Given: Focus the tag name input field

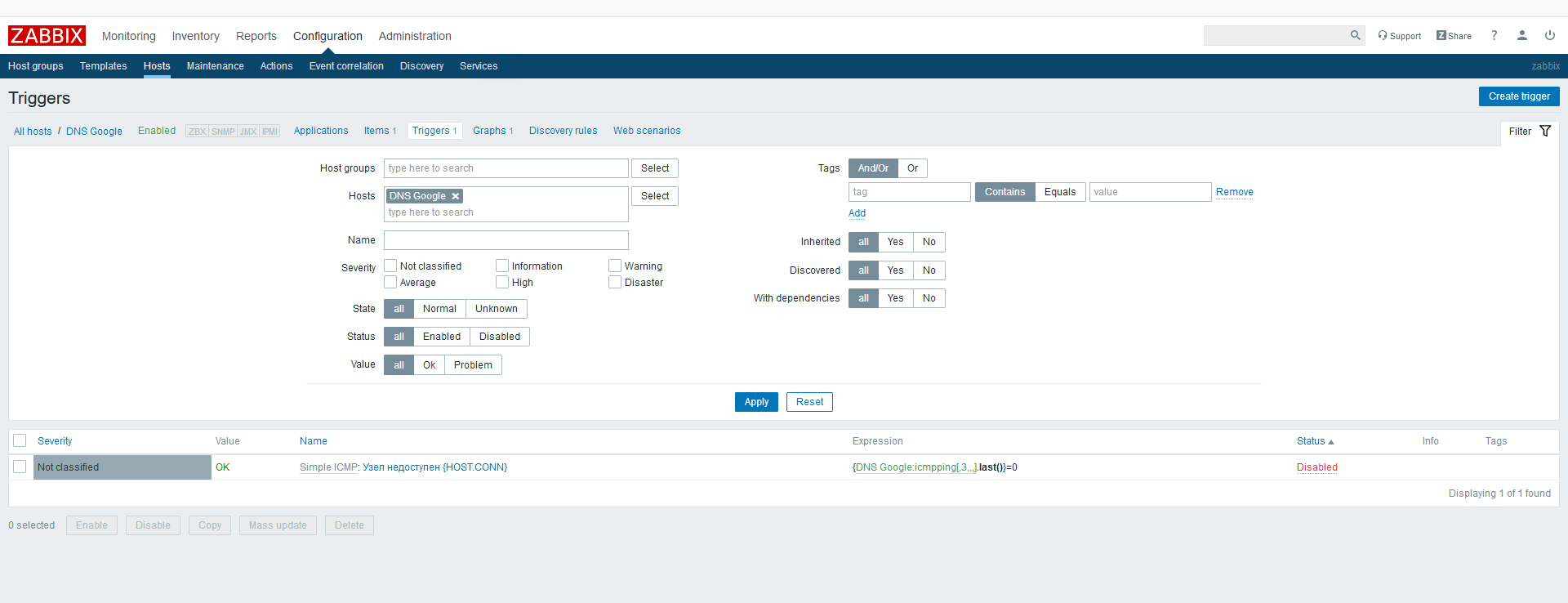Looking at the screenshot, I should (x=910, y=192).
